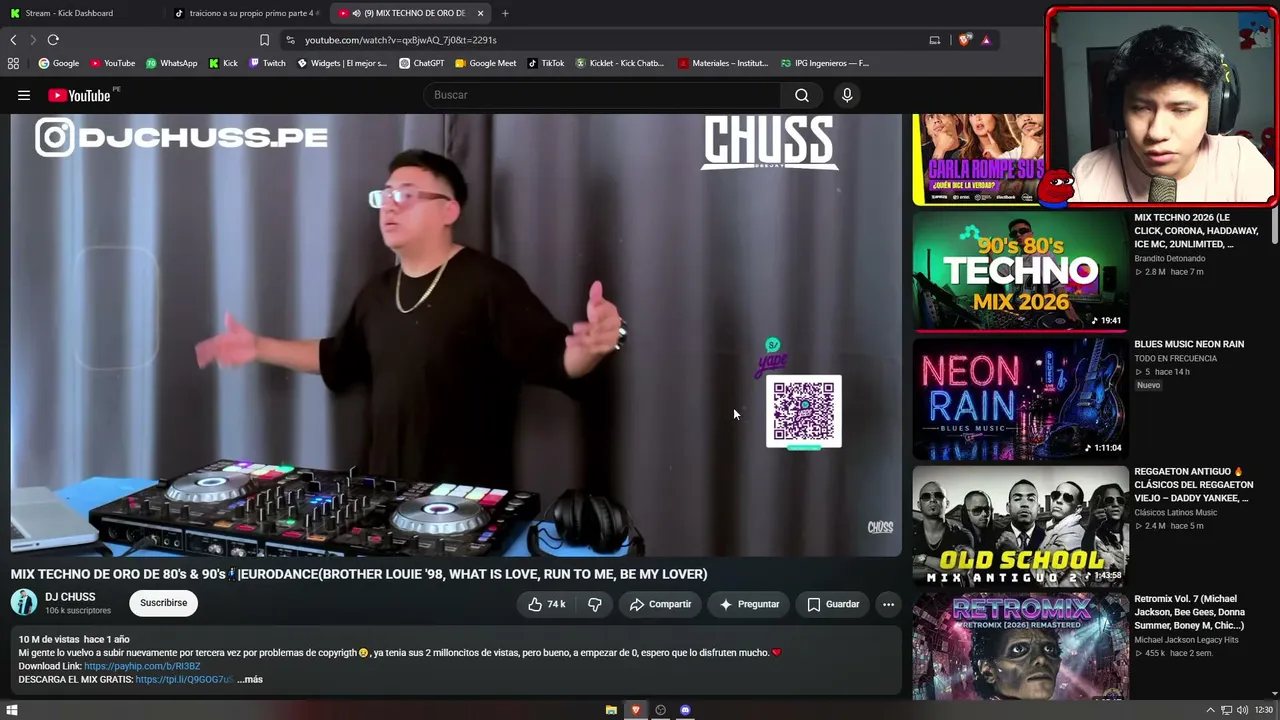The width and height of the screenshot is (1280, 720).
Task: Open the Brave Rewards triangle icon
Action: pyautogui.click(x=986, y=40)
